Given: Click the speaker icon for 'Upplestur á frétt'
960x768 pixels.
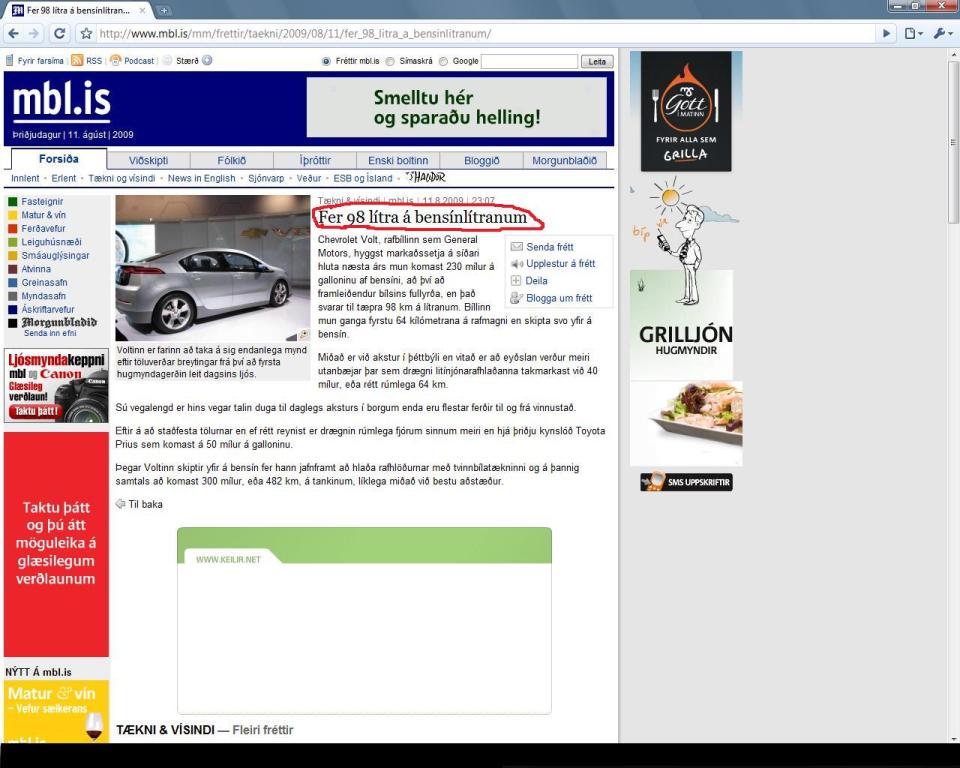Looking at the screenshot, I should click(517, 264).
